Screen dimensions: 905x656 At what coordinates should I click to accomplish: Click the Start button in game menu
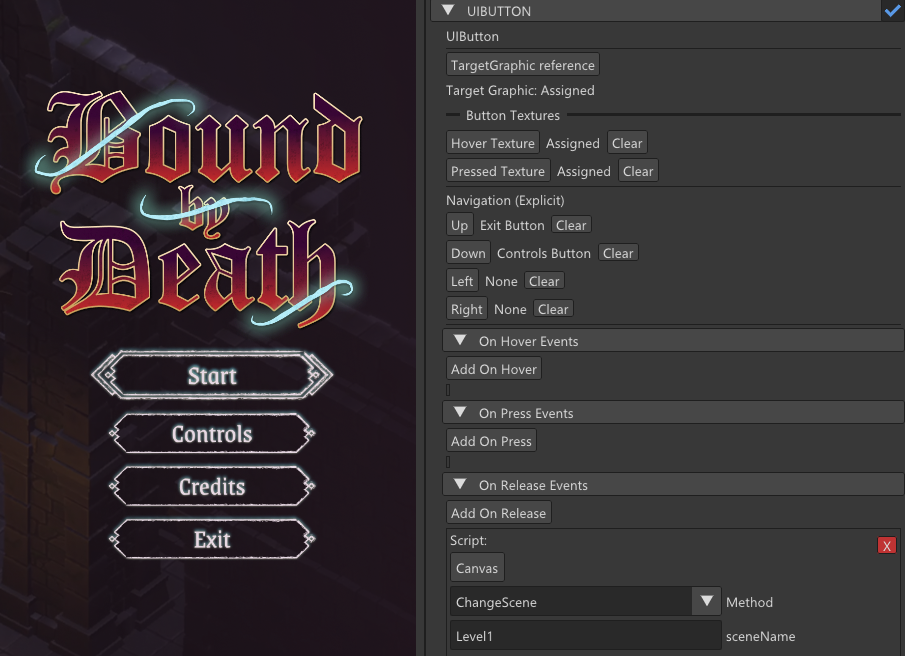coord(212,376)
